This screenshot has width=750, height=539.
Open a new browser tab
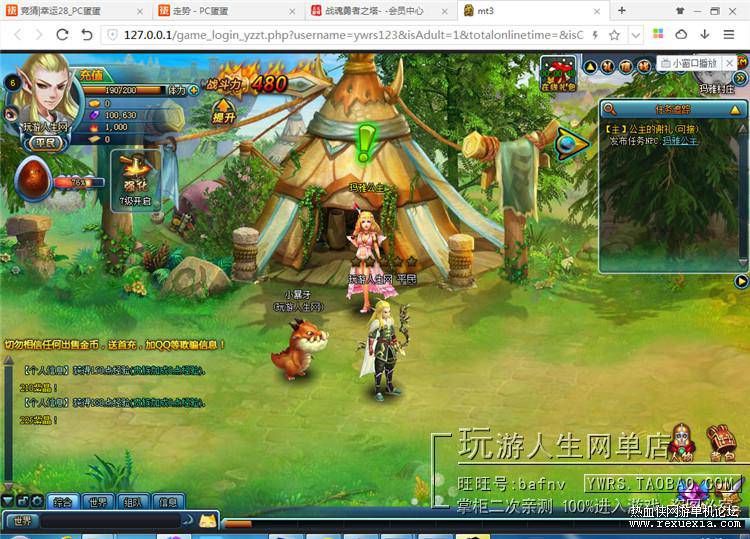(621, 10)
